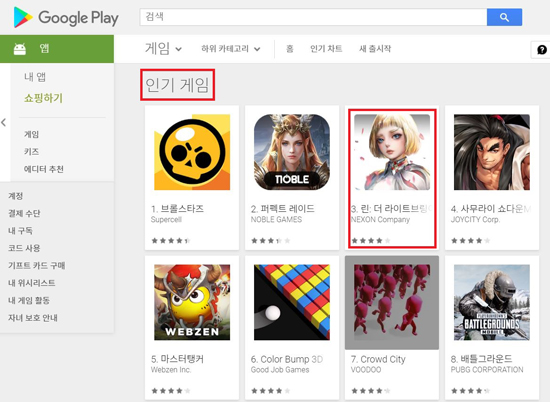Viewport: 550px width, 402px height.
Task: Open the 린: 더 라이트브링어 game card
Action: [x=392, y=178]
